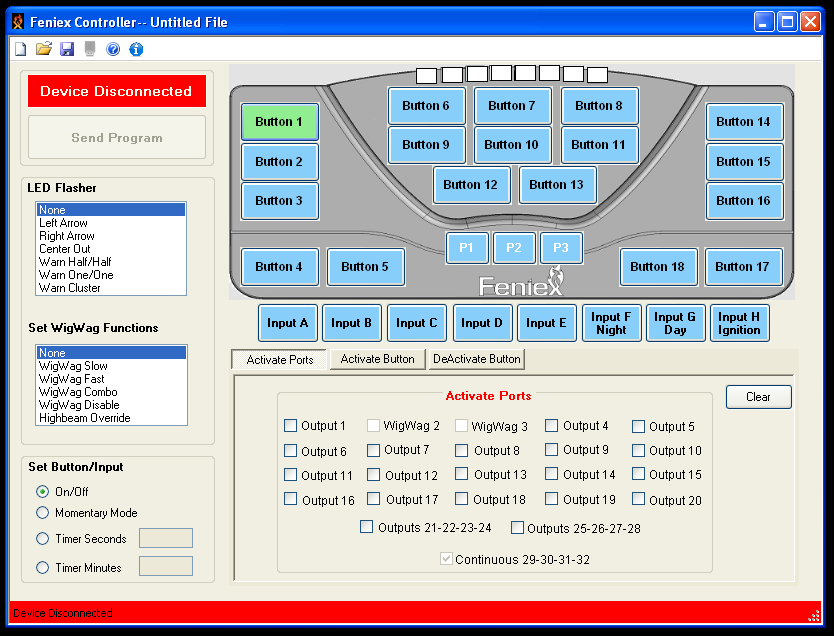Select Center Out flasher pattern

pyautogui.click(x=111, y=249)
